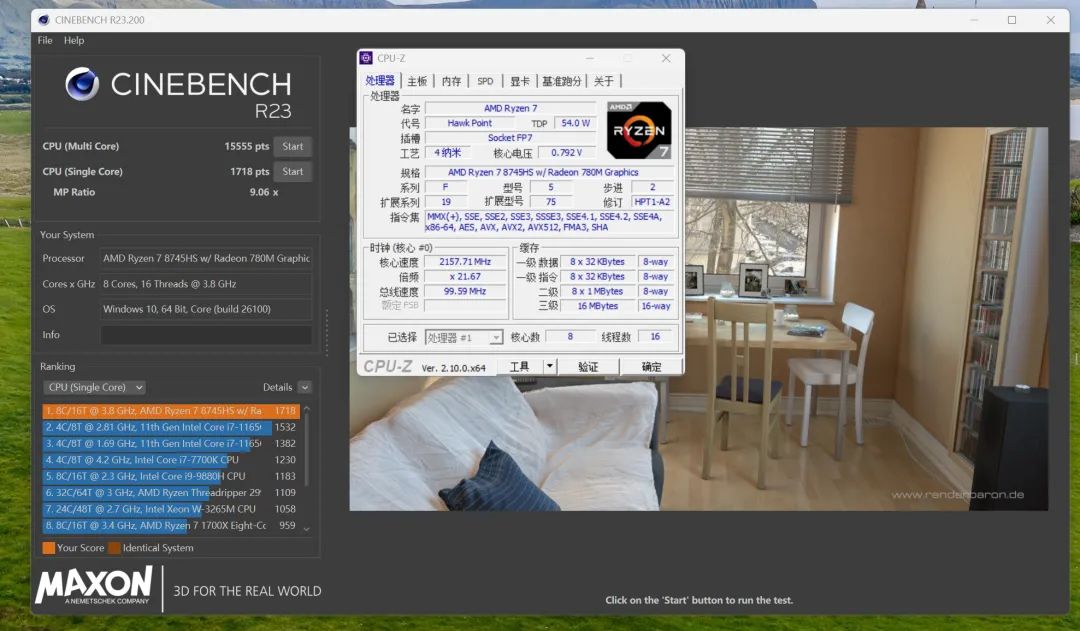The width and height of the screenshot is (1080, 631).
Task: Select ranking row 4 Intel Core i7-7700K
Action: 171,459
